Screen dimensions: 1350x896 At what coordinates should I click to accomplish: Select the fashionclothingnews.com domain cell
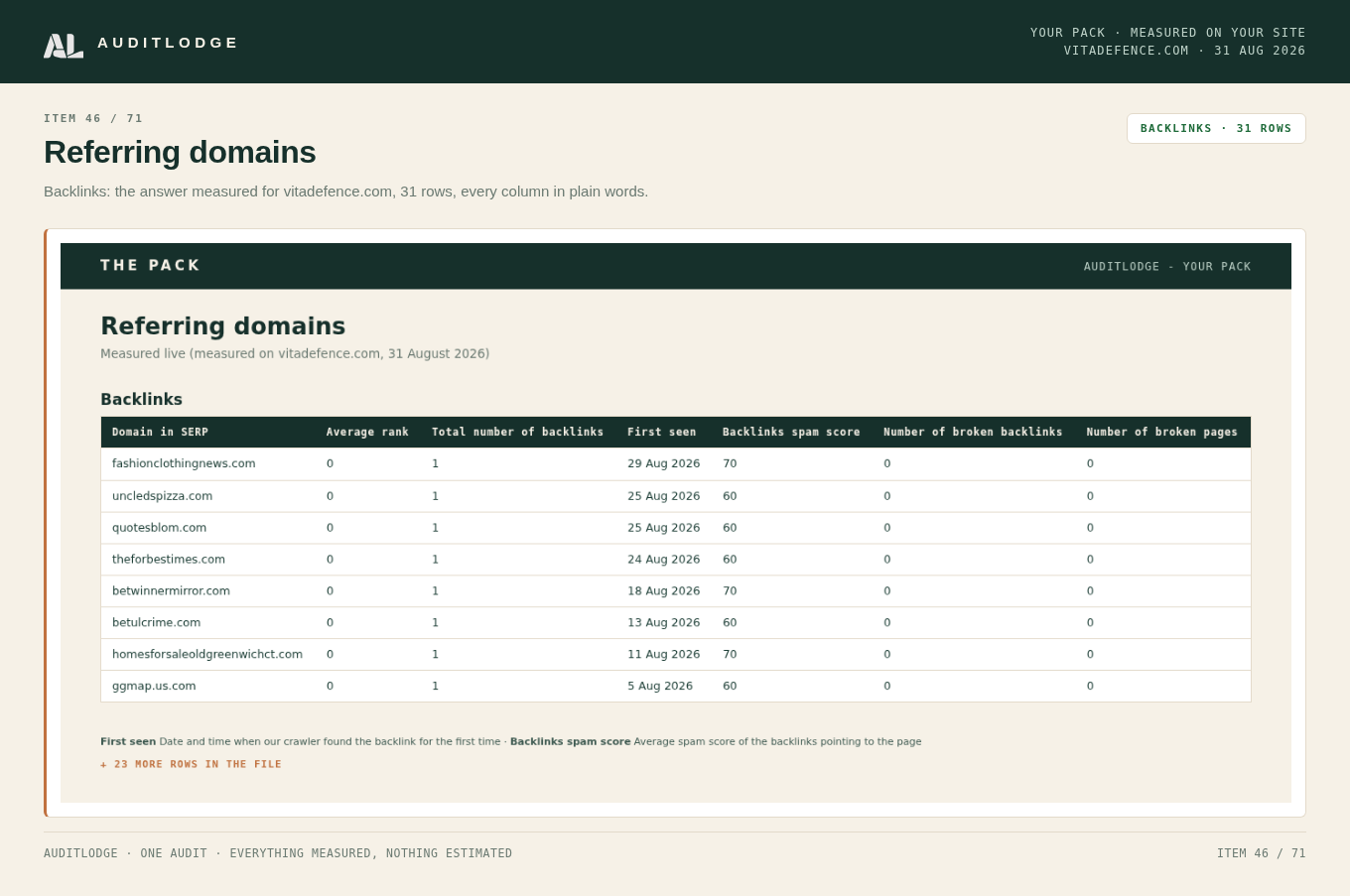click(x=184, y=463)
